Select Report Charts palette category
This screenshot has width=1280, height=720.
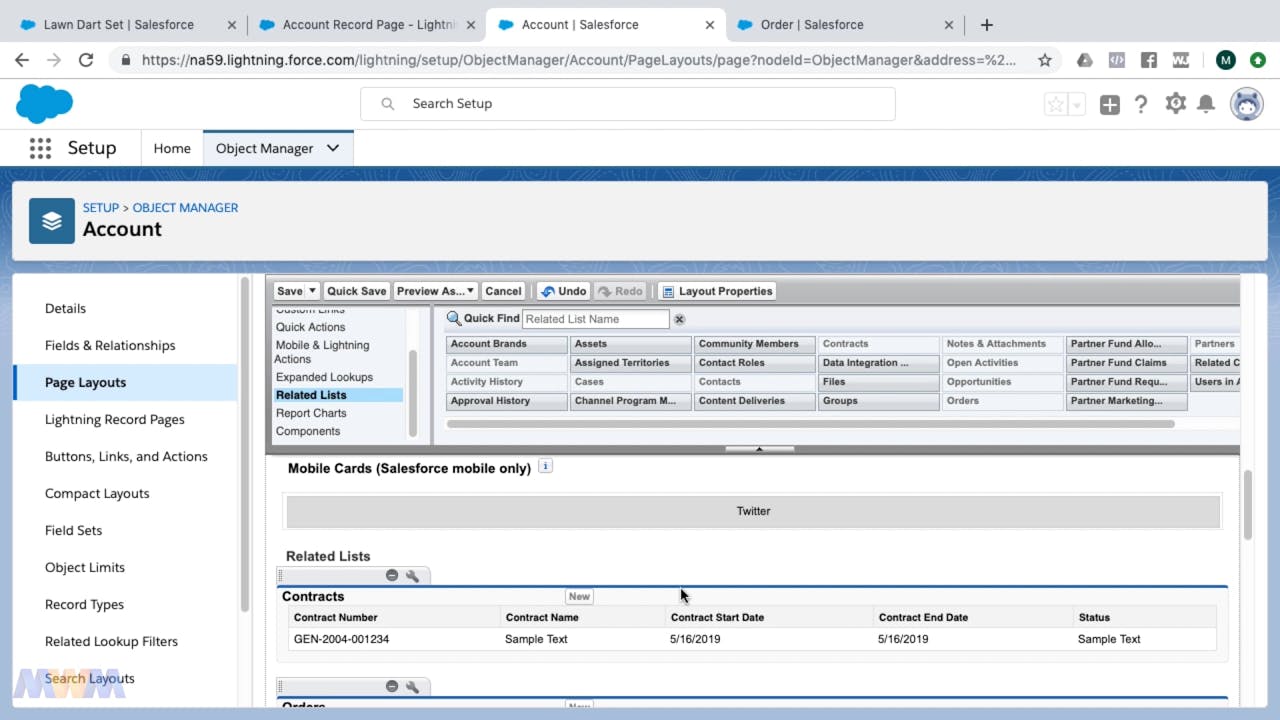(x=311, y=413)
